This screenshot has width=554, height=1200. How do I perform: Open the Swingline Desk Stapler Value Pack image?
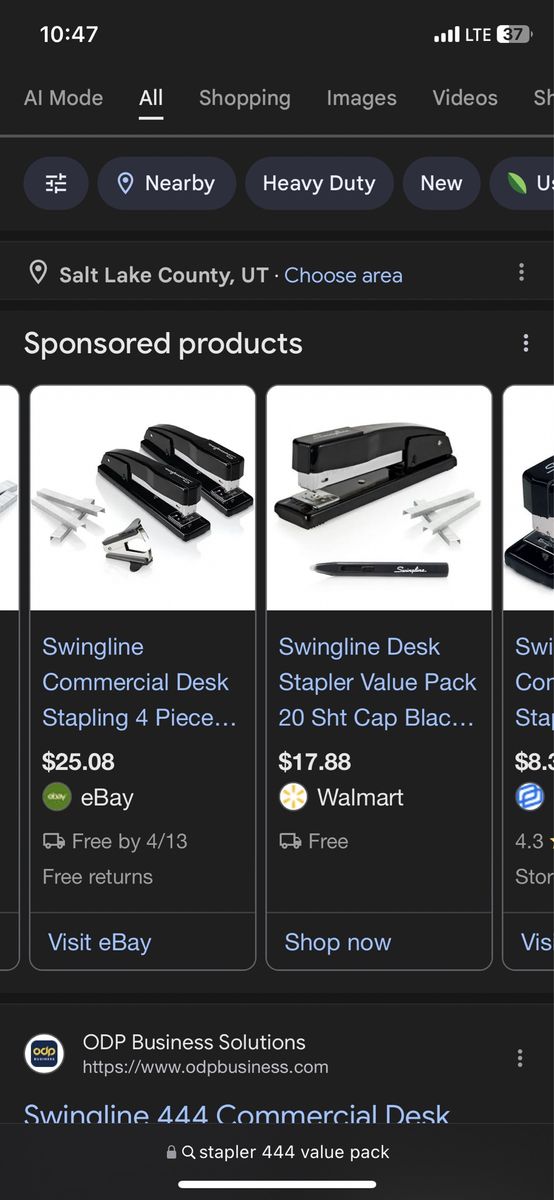pos(379,498)
